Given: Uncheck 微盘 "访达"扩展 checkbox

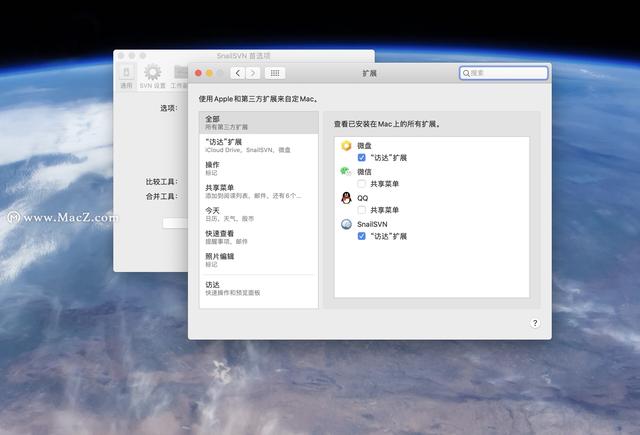Looking at the screenshot, I should pos(362,158).
